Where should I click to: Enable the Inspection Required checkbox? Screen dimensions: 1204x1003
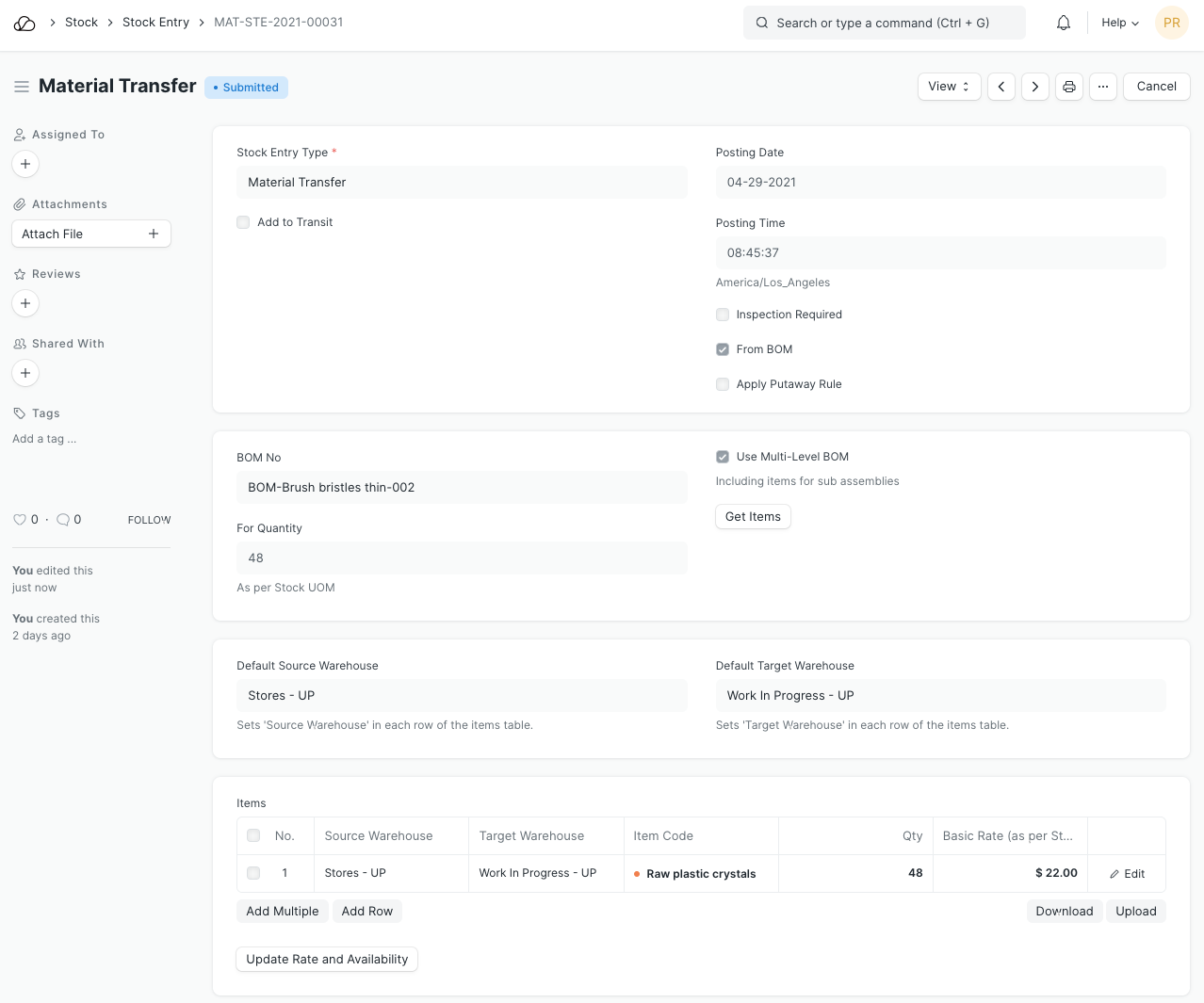(723, 315)
